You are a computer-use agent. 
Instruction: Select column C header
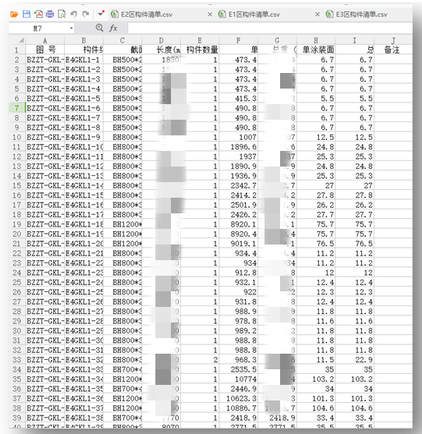click(x=122, y=40)
